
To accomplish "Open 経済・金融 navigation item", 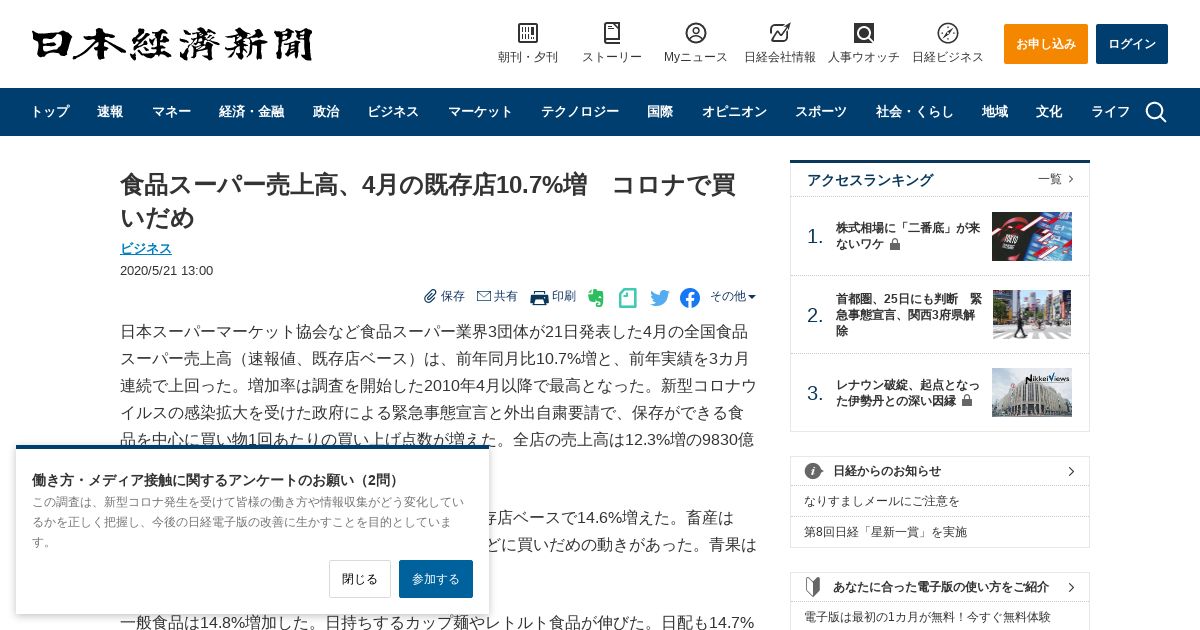I will pos(251,112).
